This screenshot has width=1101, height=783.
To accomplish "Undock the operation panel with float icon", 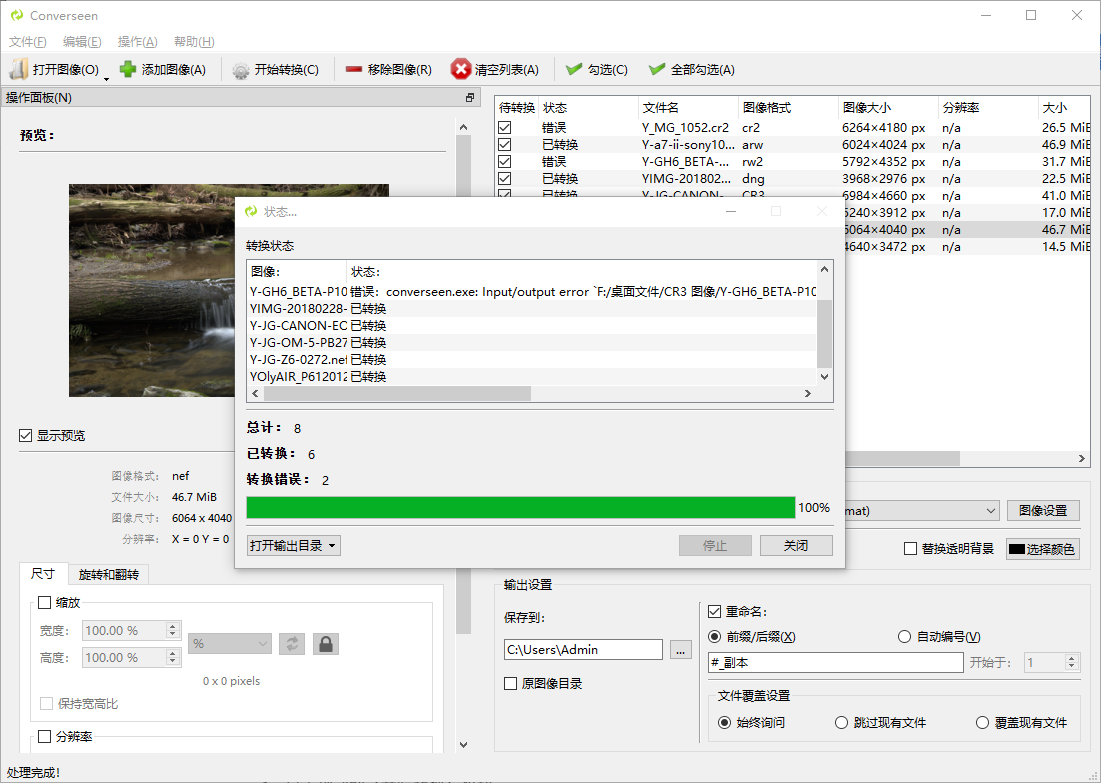I will (x=470, y=98).
